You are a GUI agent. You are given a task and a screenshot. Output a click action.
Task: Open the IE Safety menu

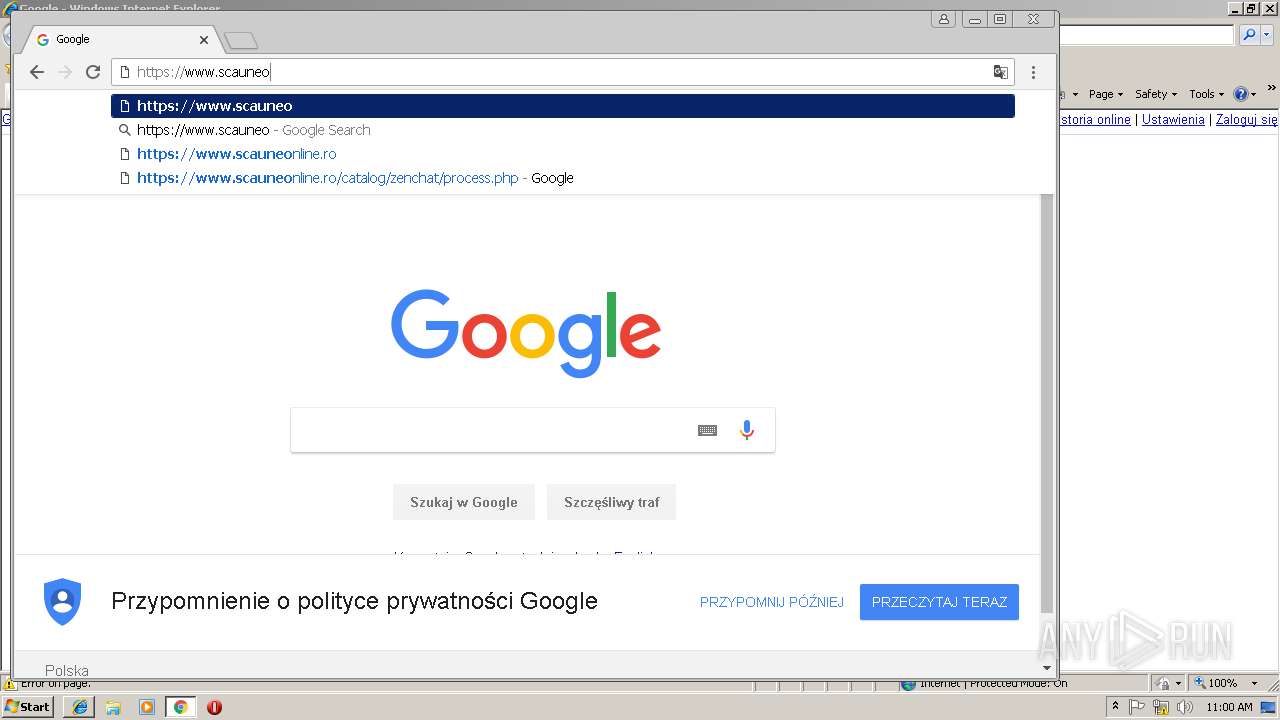(x=1156, y=94)
